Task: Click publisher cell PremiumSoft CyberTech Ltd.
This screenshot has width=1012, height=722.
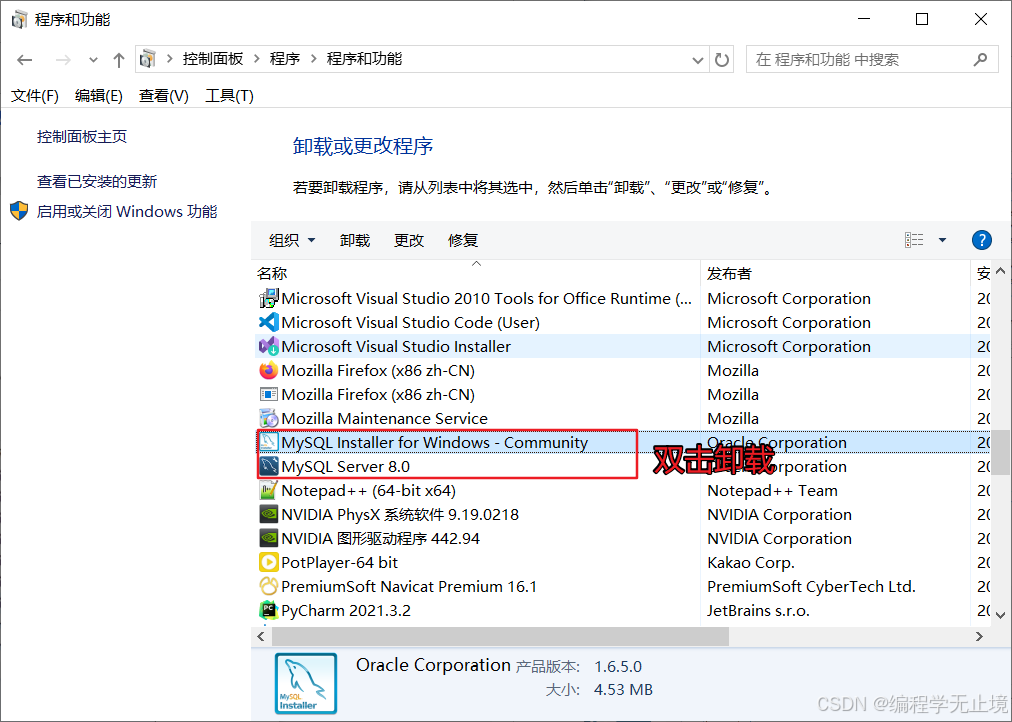Action: click(811, 586)
